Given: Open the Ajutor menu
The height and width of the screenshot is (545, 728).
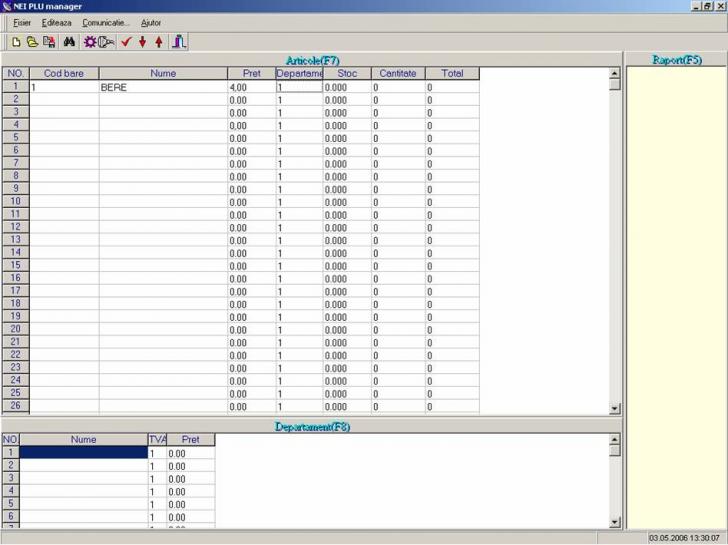Looking at the screenshot, I should pyautogui.click(x=151, y=22).
